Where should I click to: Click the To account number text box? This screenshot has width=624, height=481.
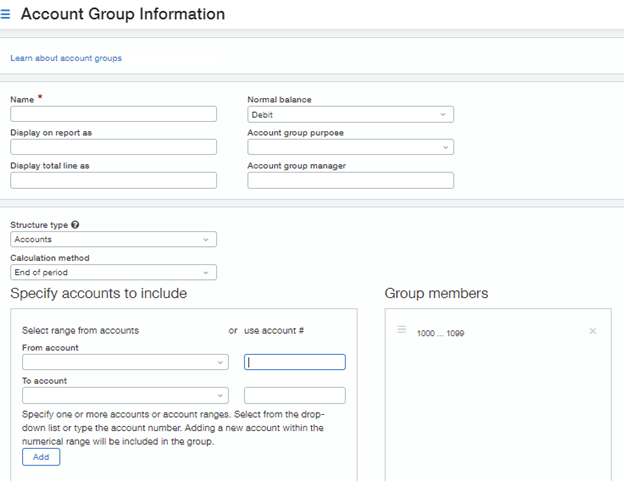click(x=295, y=396)
